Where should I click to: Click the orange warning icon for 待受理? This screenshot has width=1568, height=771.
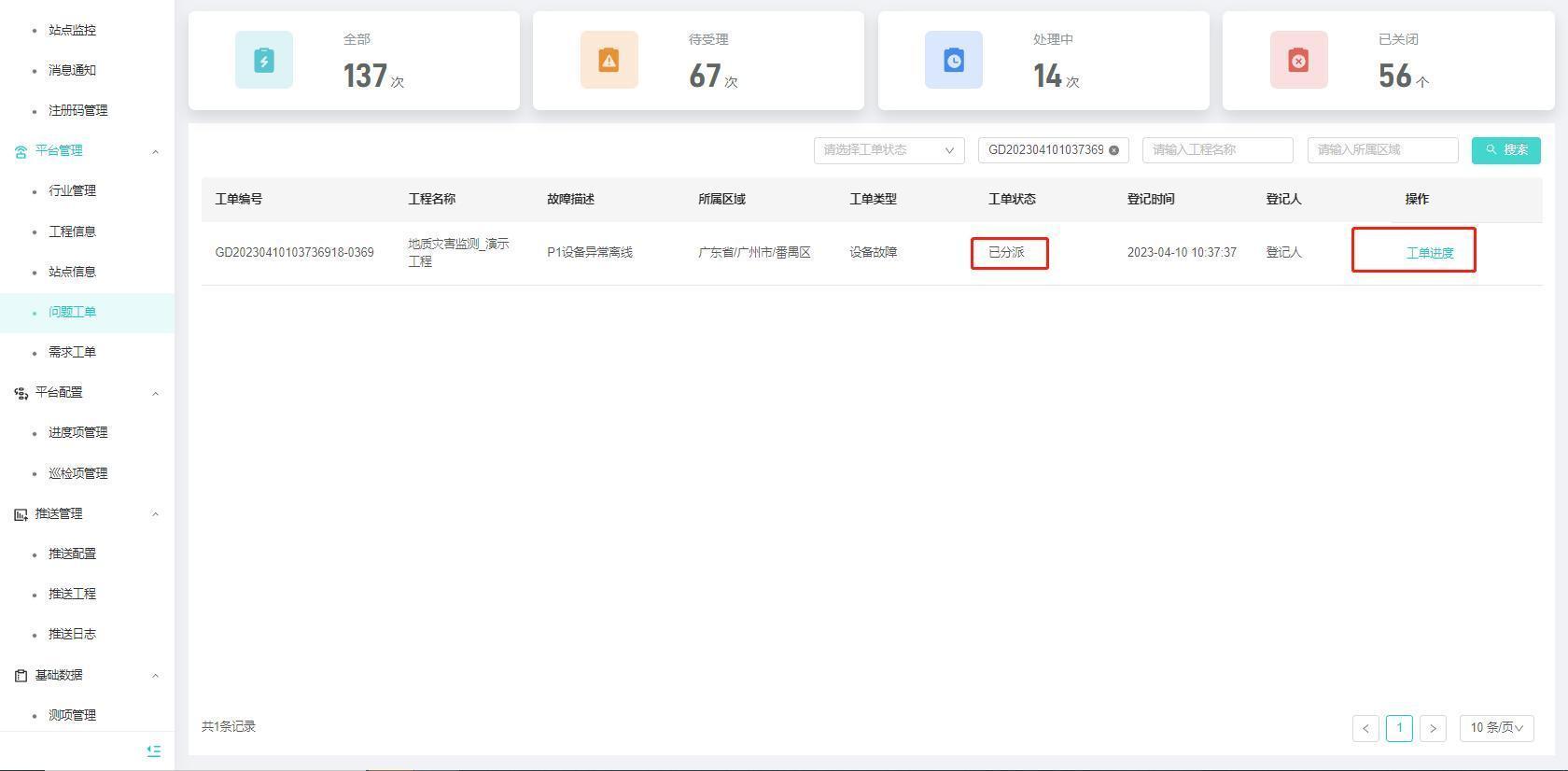click(609, 61)
